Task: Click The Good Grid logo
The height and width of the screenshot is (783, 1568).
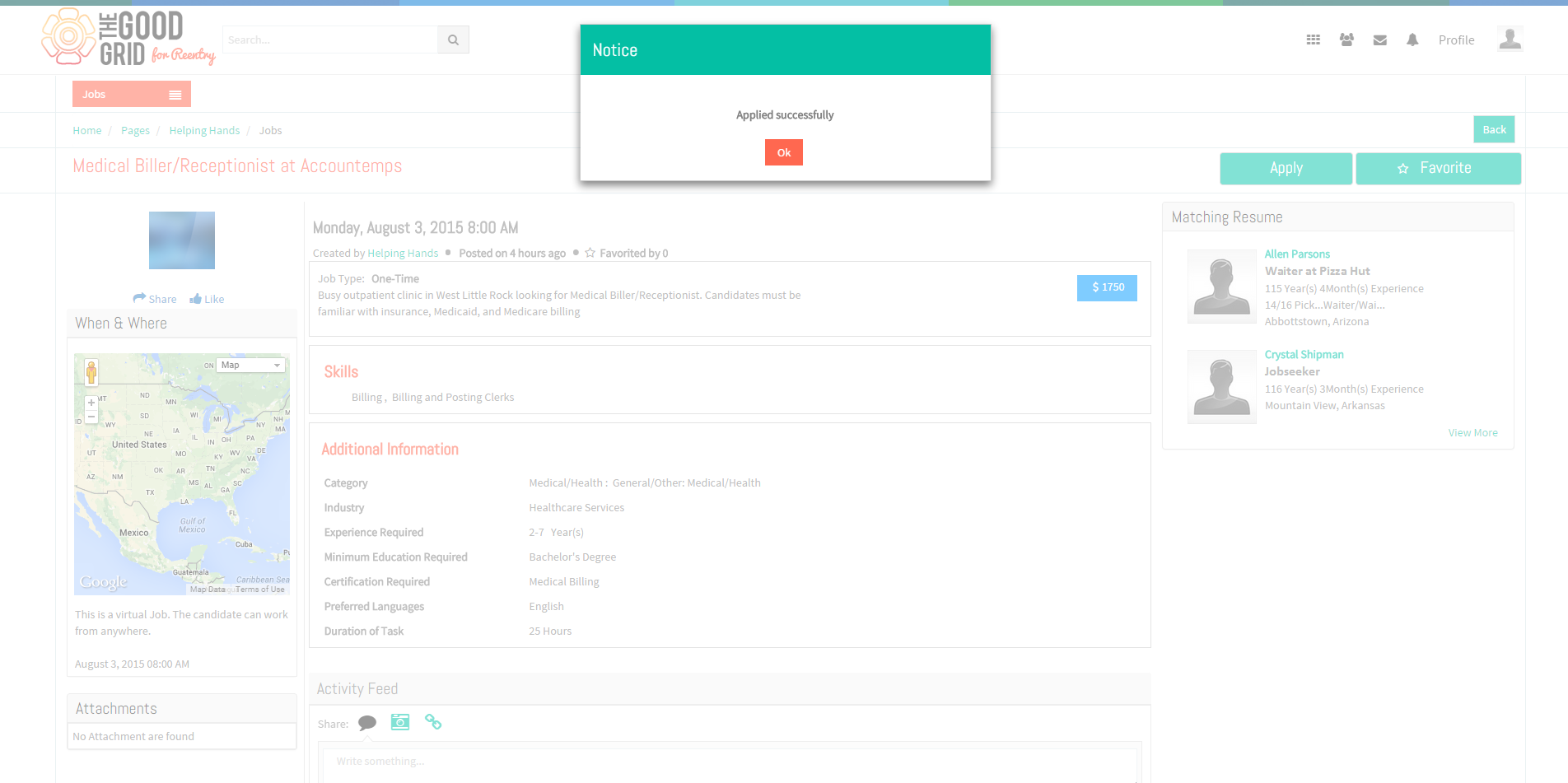Action: pyautogui.click(x=128, y=37)
